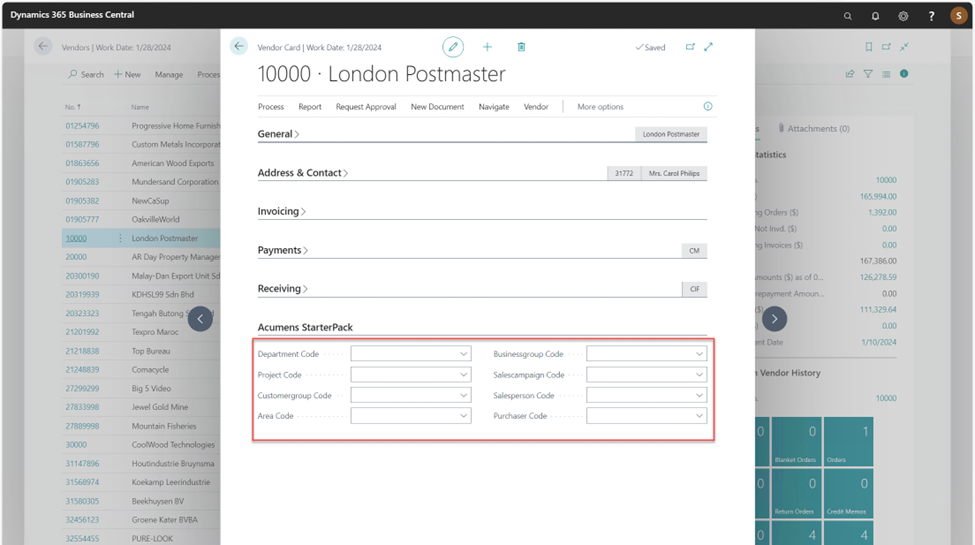Show More options in action bar
975x545 pixels.
(600, 106)
